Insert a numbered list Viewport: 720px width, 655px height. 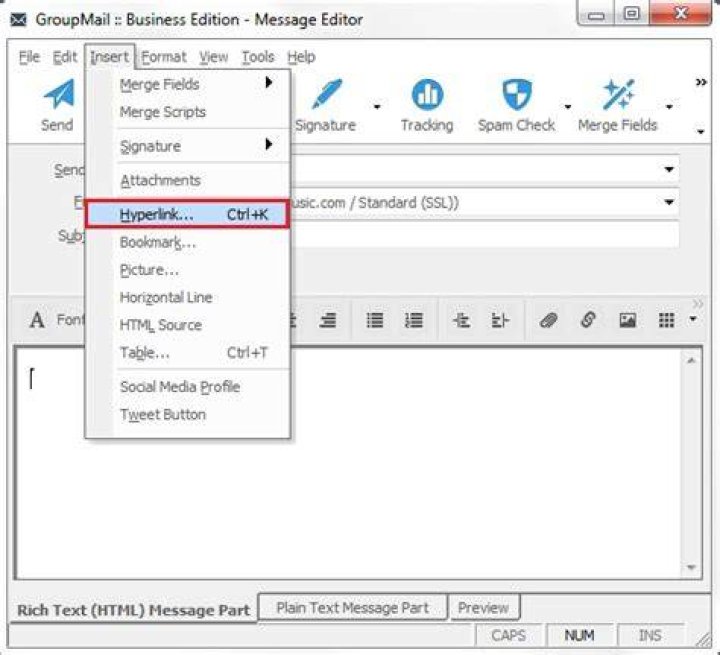point(414,320)
